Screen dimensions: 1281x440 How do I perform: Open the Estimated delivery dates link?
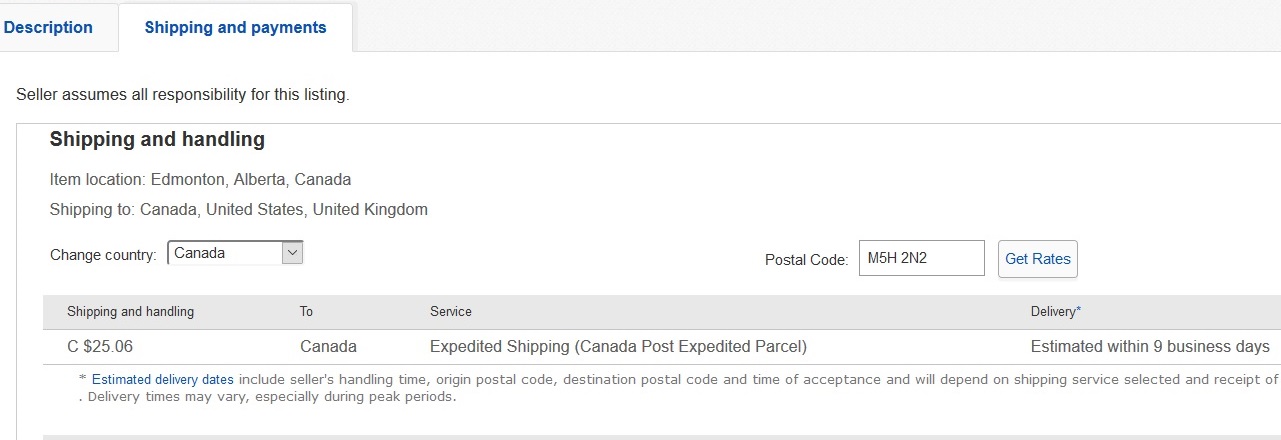tap(162, 380)
